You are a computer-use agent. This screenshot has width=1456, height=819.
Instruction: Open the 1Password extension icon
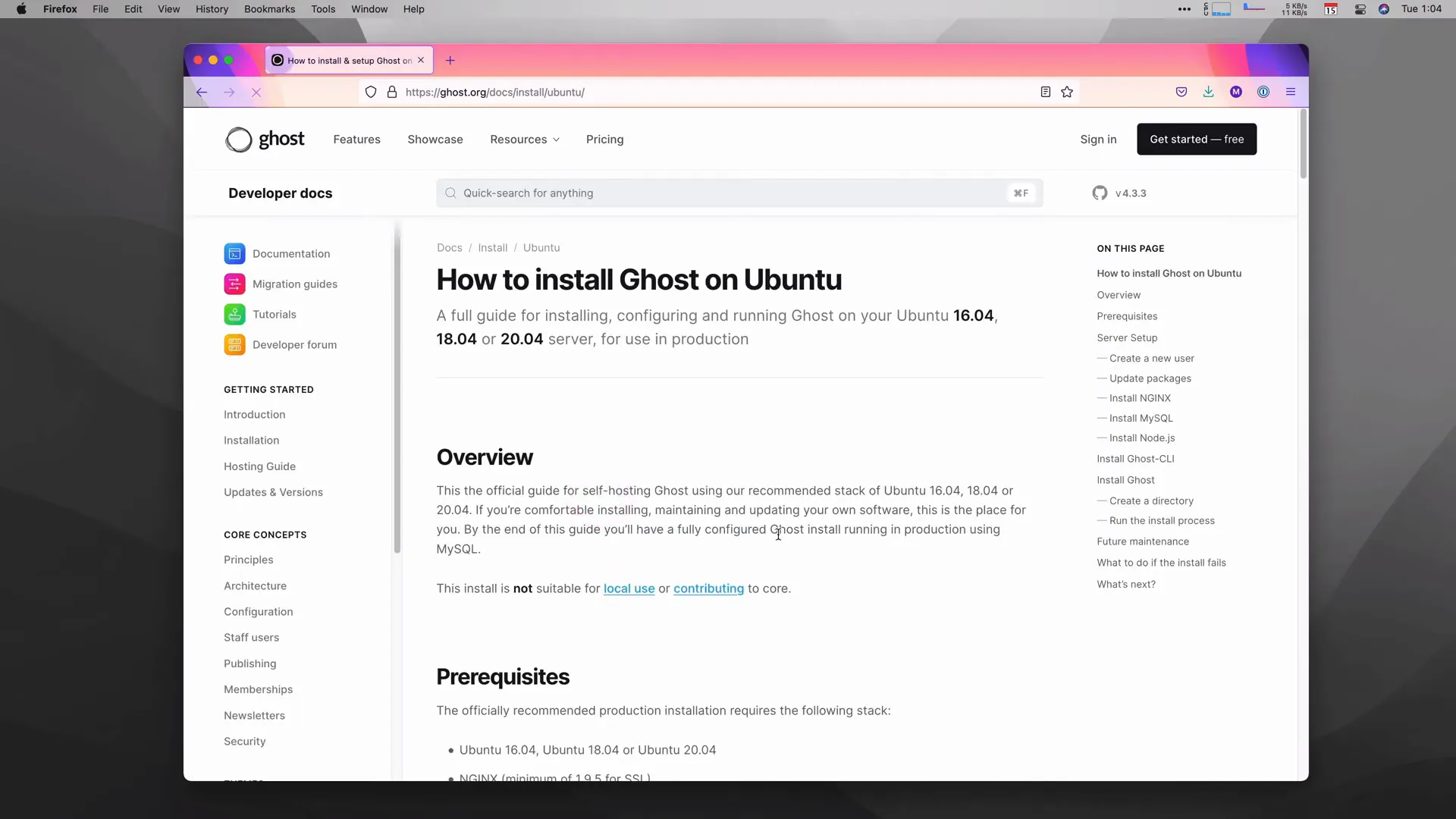pyautogui.click(x=1263, y=93)
